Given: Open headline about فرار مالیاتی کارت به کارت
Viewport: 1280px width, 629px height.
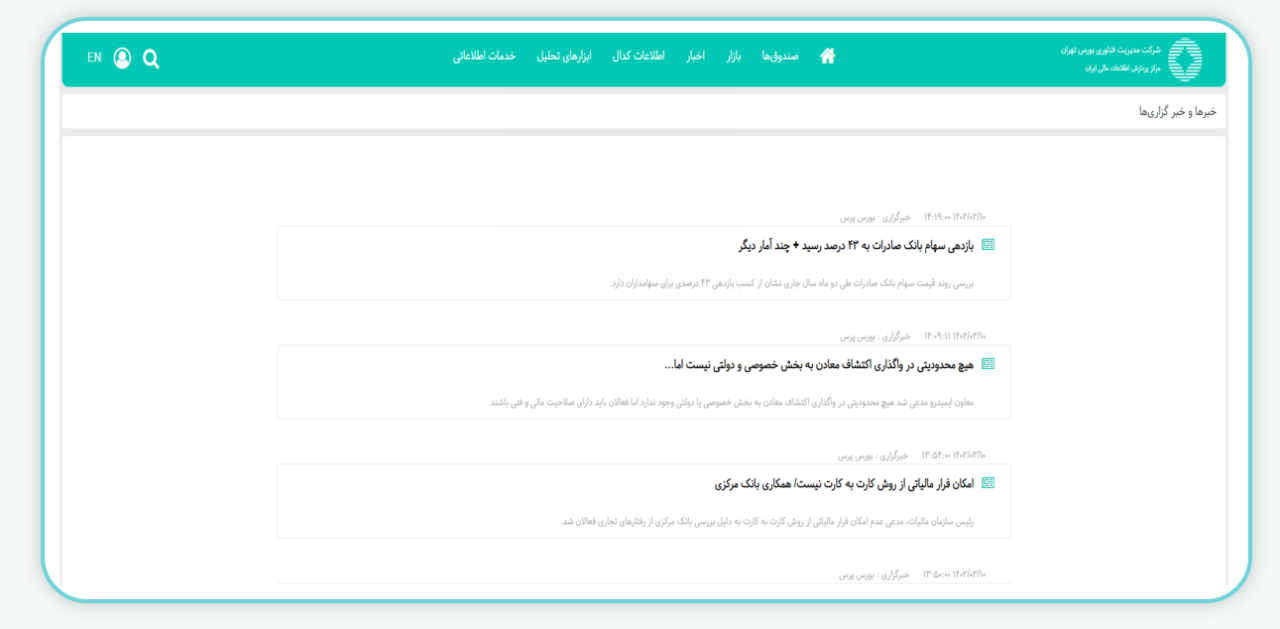Looking at the screenshot, I should point(844,484).
